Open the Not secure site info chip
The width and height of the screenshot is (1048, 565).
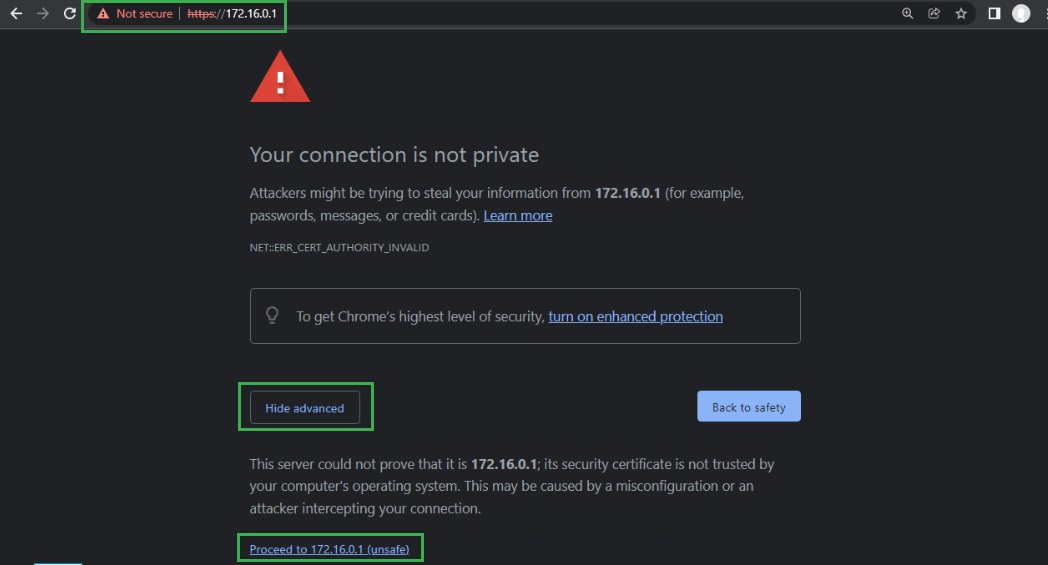(135, 14)
